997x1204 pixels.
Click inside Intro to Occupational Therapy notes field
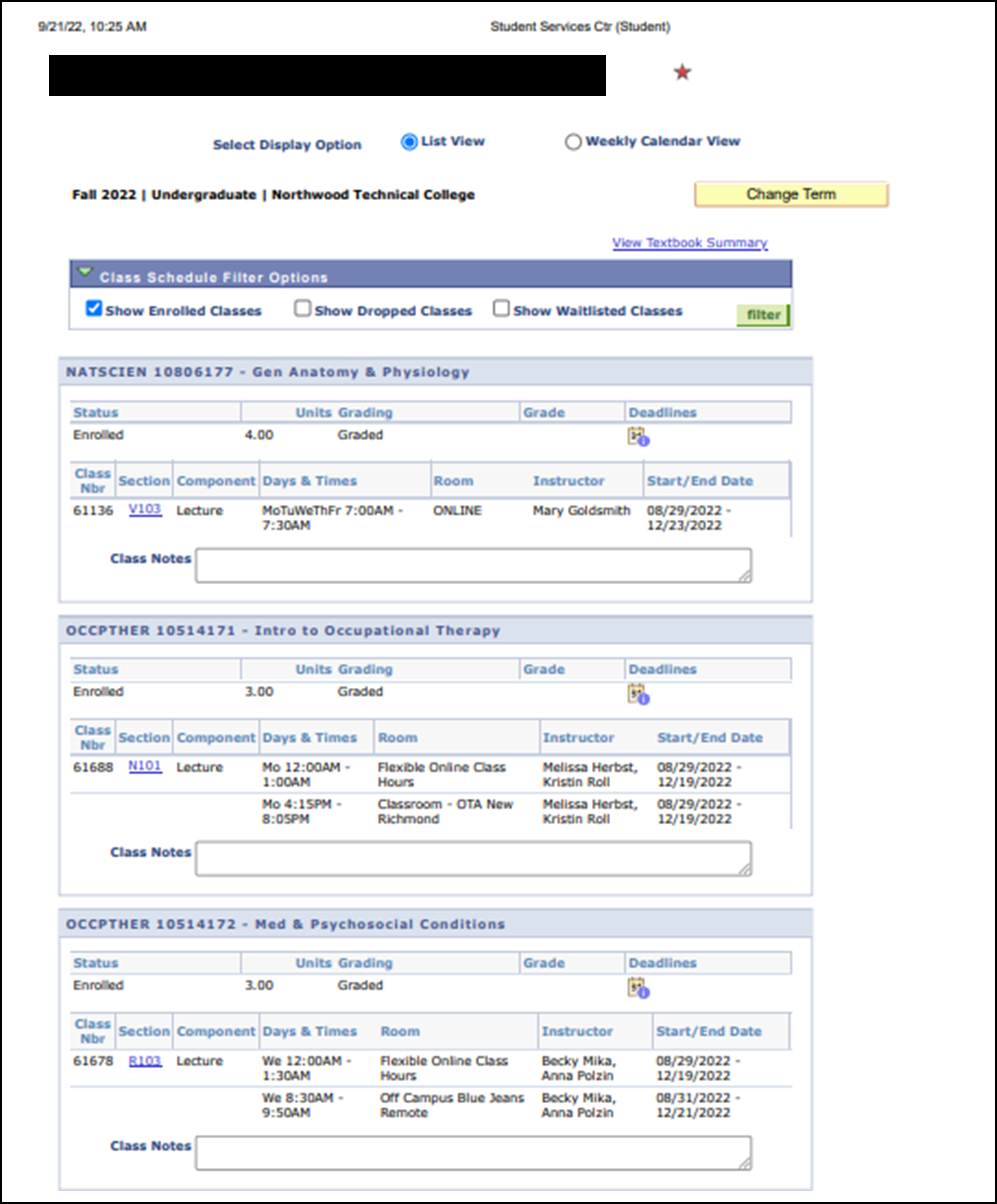click(470, 857)
